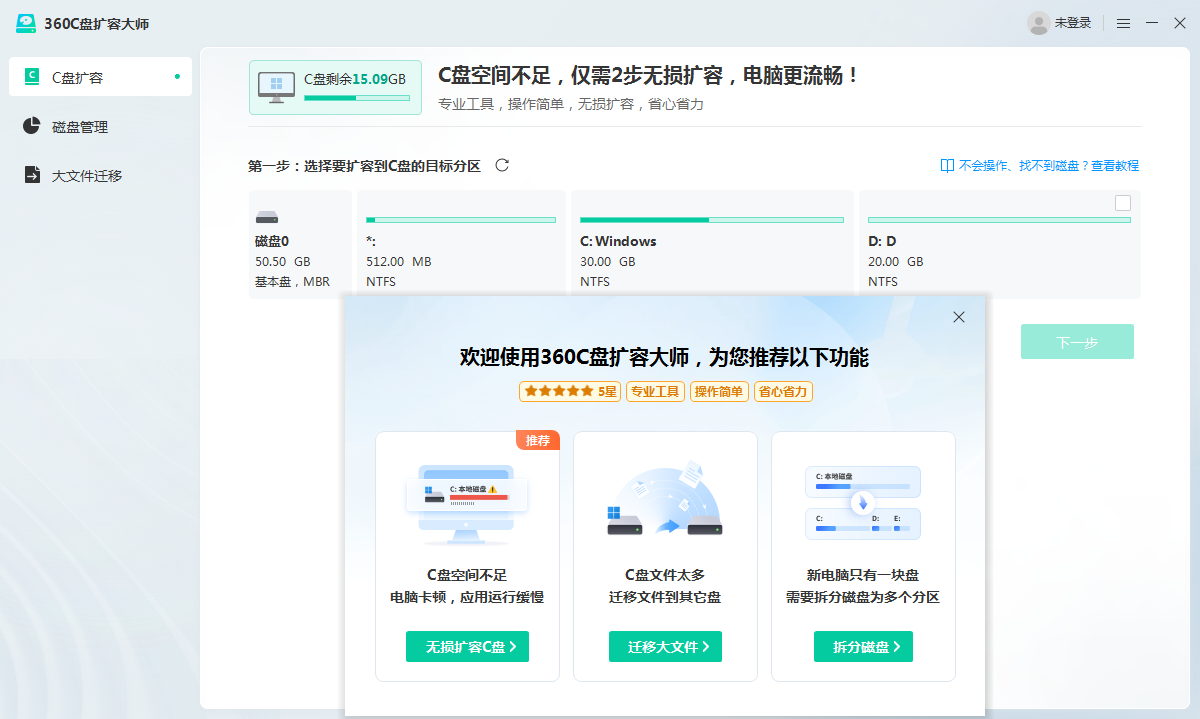Click the 磁盘0 hard drive icon

tap(266, 218)
